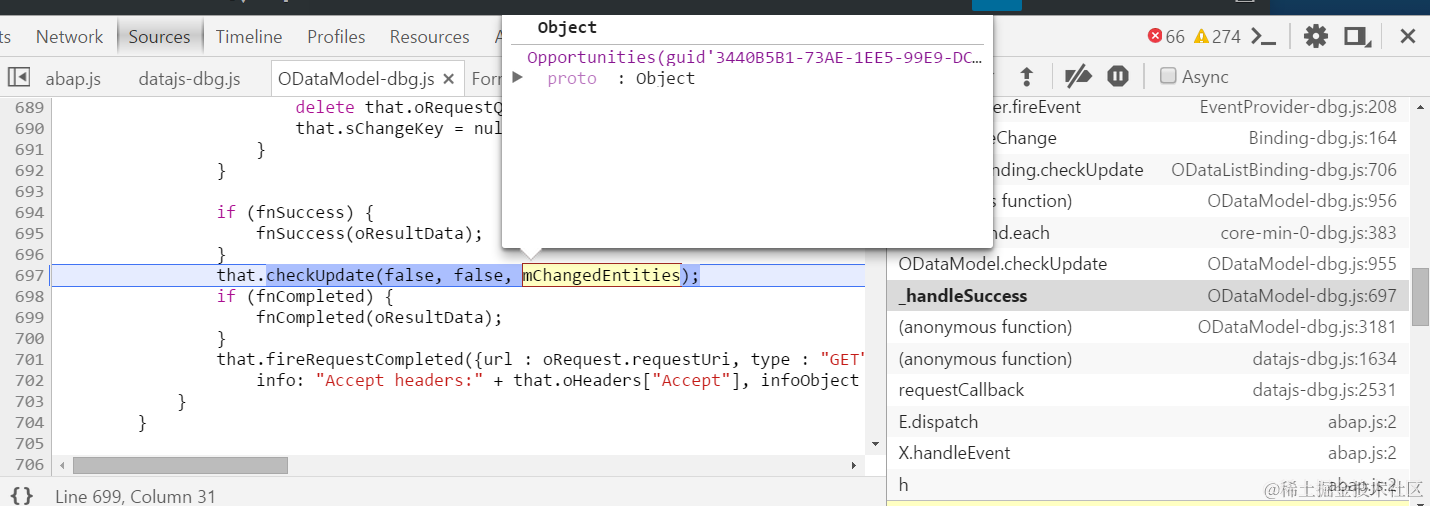This screenshot has height=506, width=1430.
Task: Step out of current function
Action: pos(1026,77)
